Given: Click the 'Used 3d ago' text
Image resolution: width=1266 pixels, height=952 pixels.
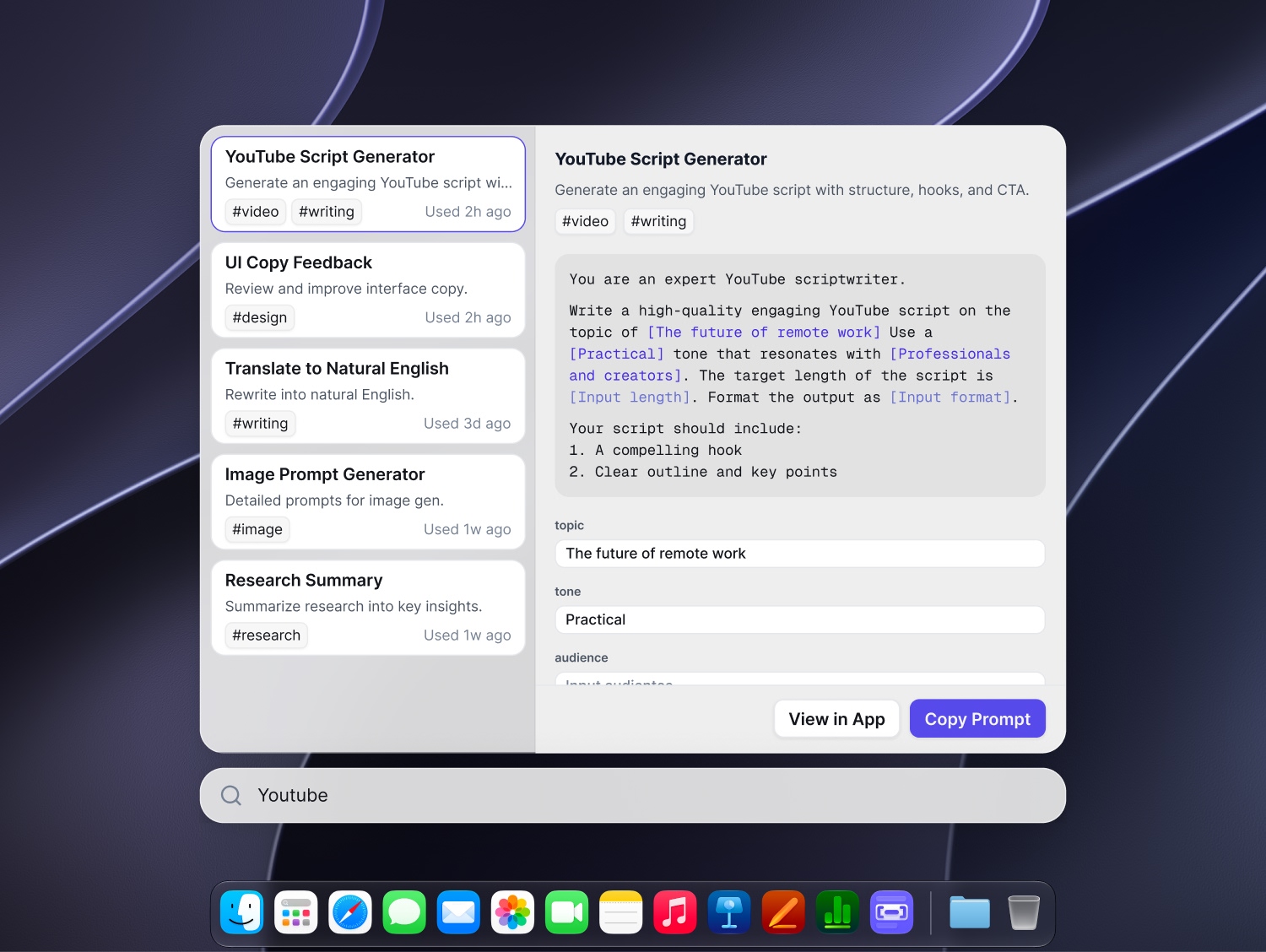Looking at the screenshot, I should [x=468, y=424].
